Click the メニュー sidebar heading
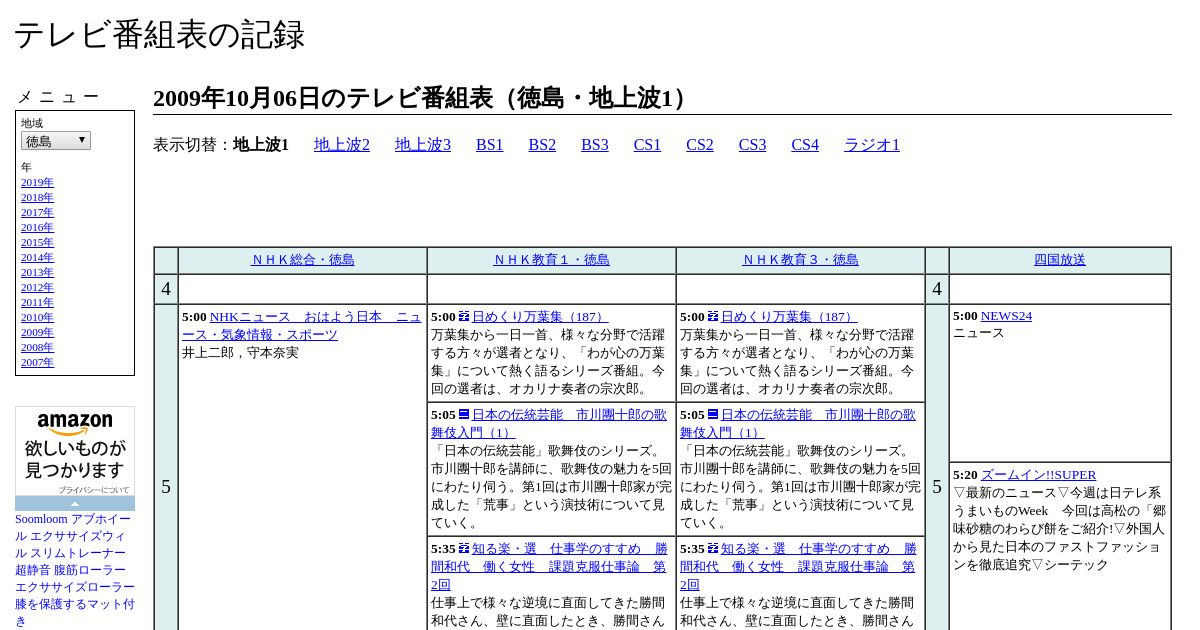1200x630 pixels. click(58, 97)
